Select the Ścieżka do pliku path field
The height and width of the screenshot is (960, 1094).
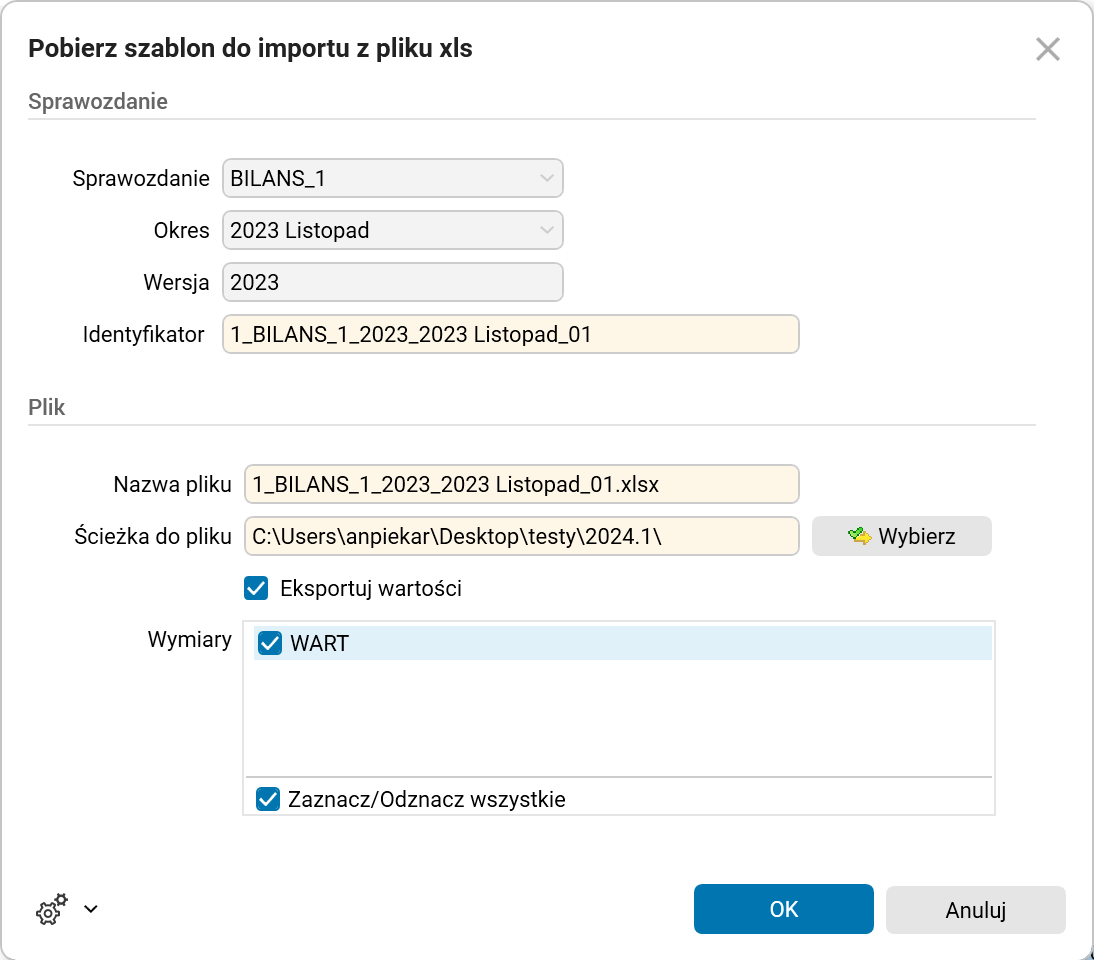pos(521,536)
